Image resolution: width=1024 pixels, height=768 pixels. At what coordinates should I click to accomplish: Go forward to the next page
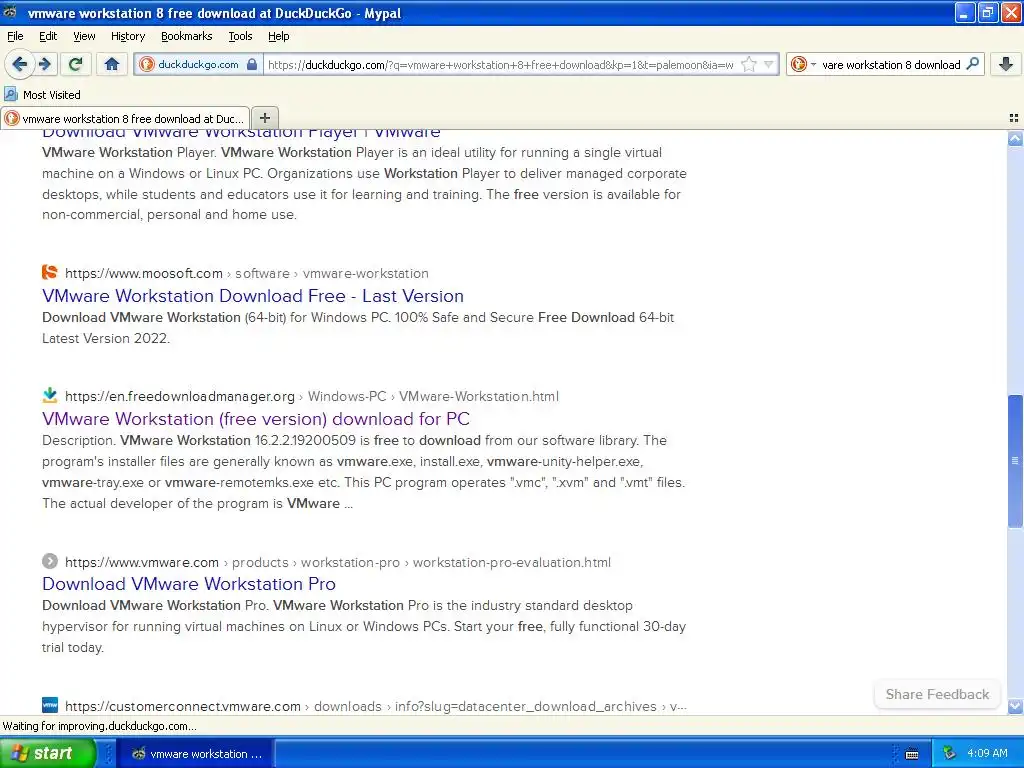(x=45, y=64)
